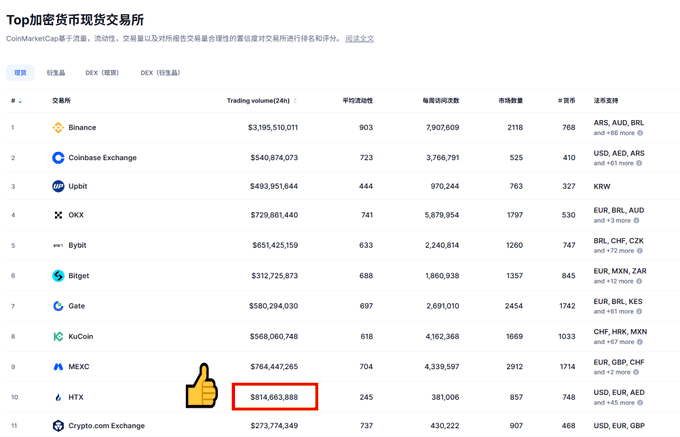
Task: Click Gate coins count 1742
Action: click(x=567, y=306)
